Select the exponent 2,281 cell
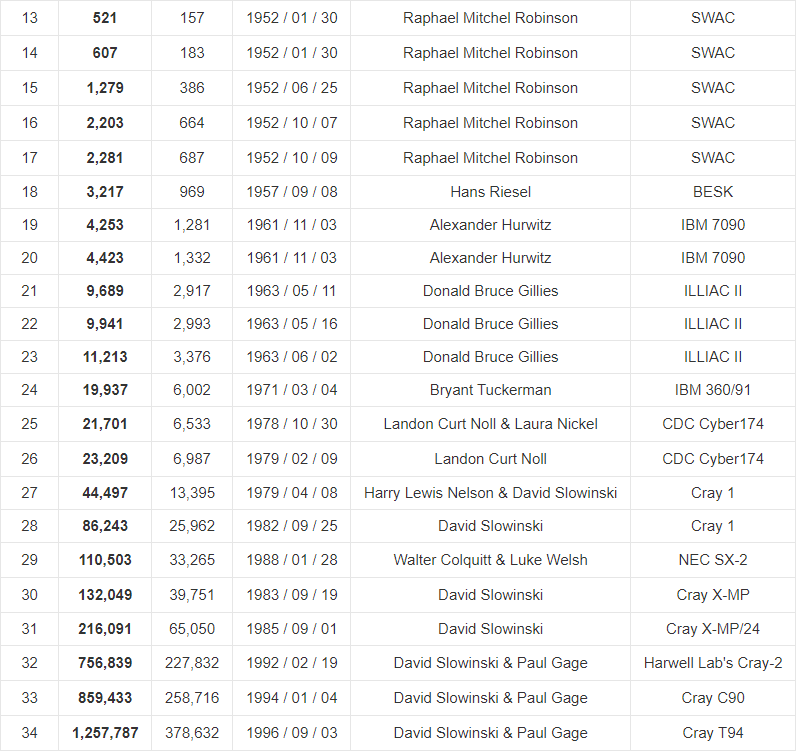This screenshot has width=797, height=751. [x=105, y=158]
